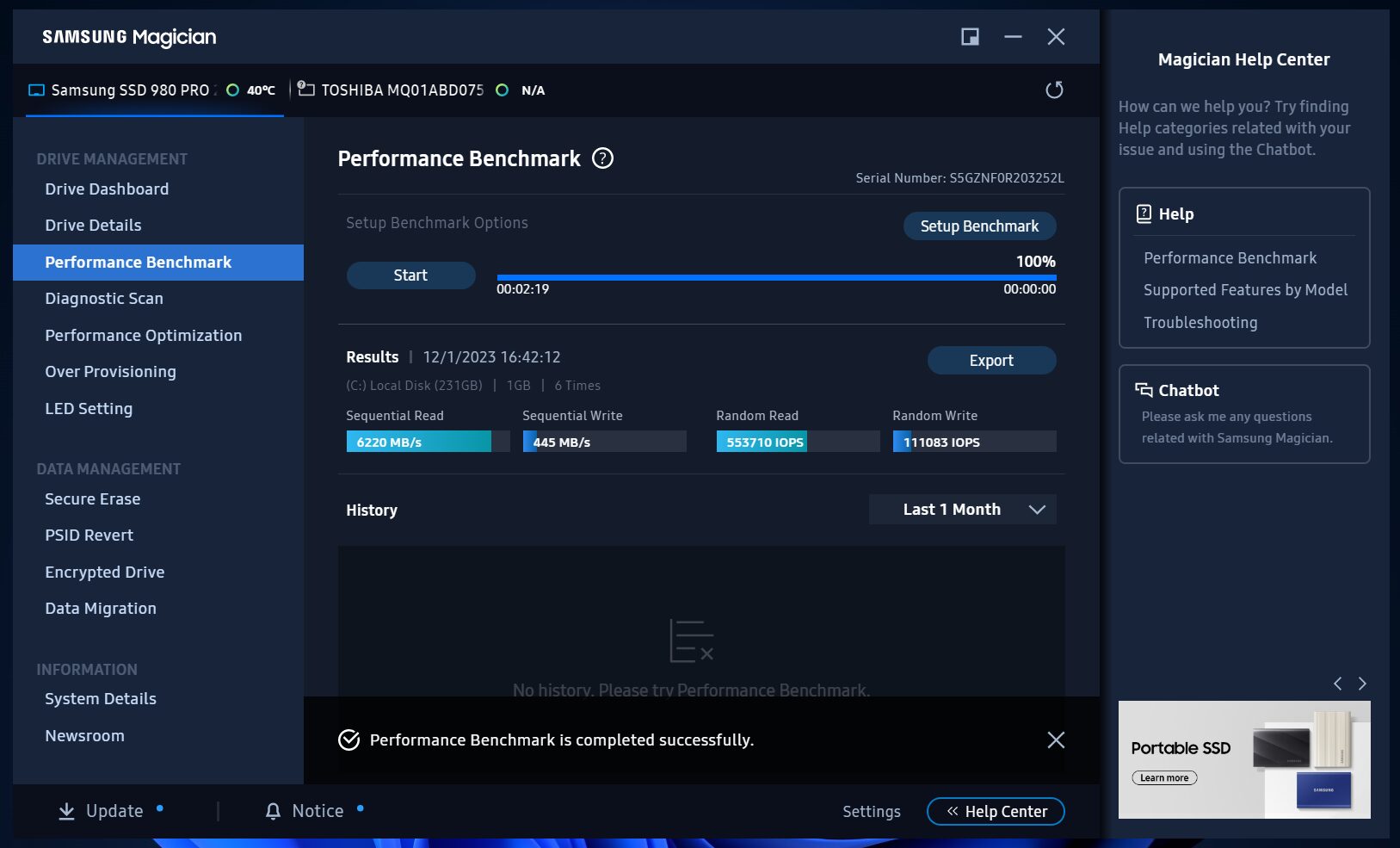Viewport: 1400px width, 848px height.
Task: Toggle the mini-mode window icon in title bar
Action: (970, 36)
